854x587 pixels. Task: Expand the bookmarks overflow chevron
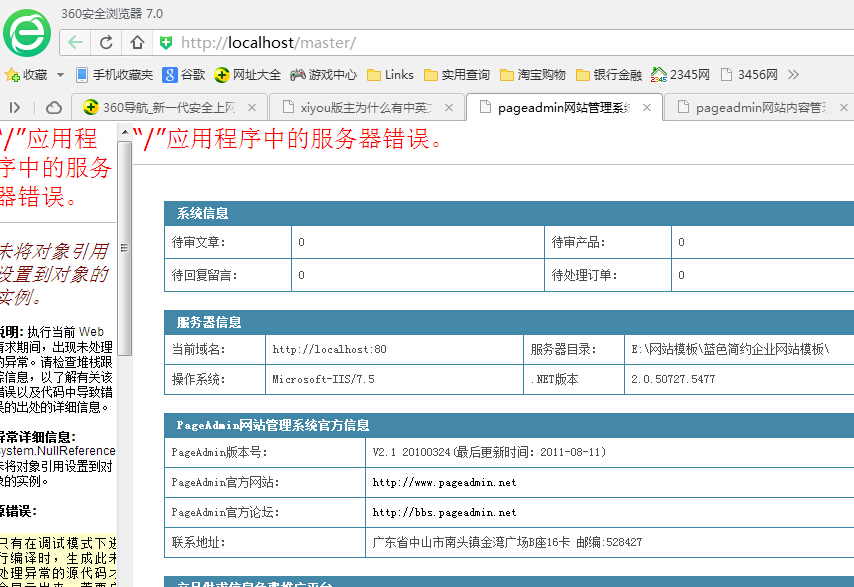[x=793, y=75]
